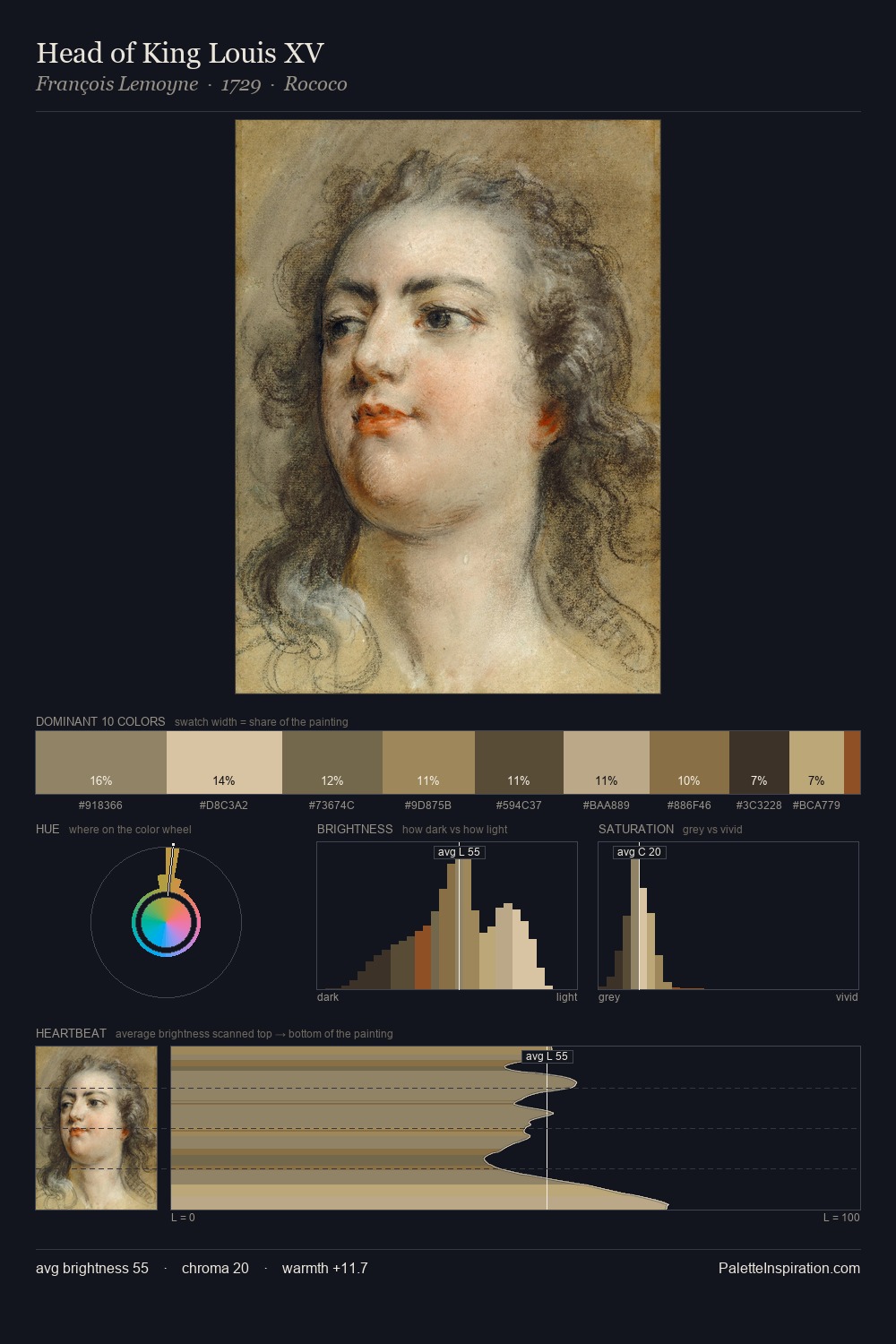896x1344 pixels.
Task: Pick the dark brown swatch above #594C37
Action: tap(519, 762)
